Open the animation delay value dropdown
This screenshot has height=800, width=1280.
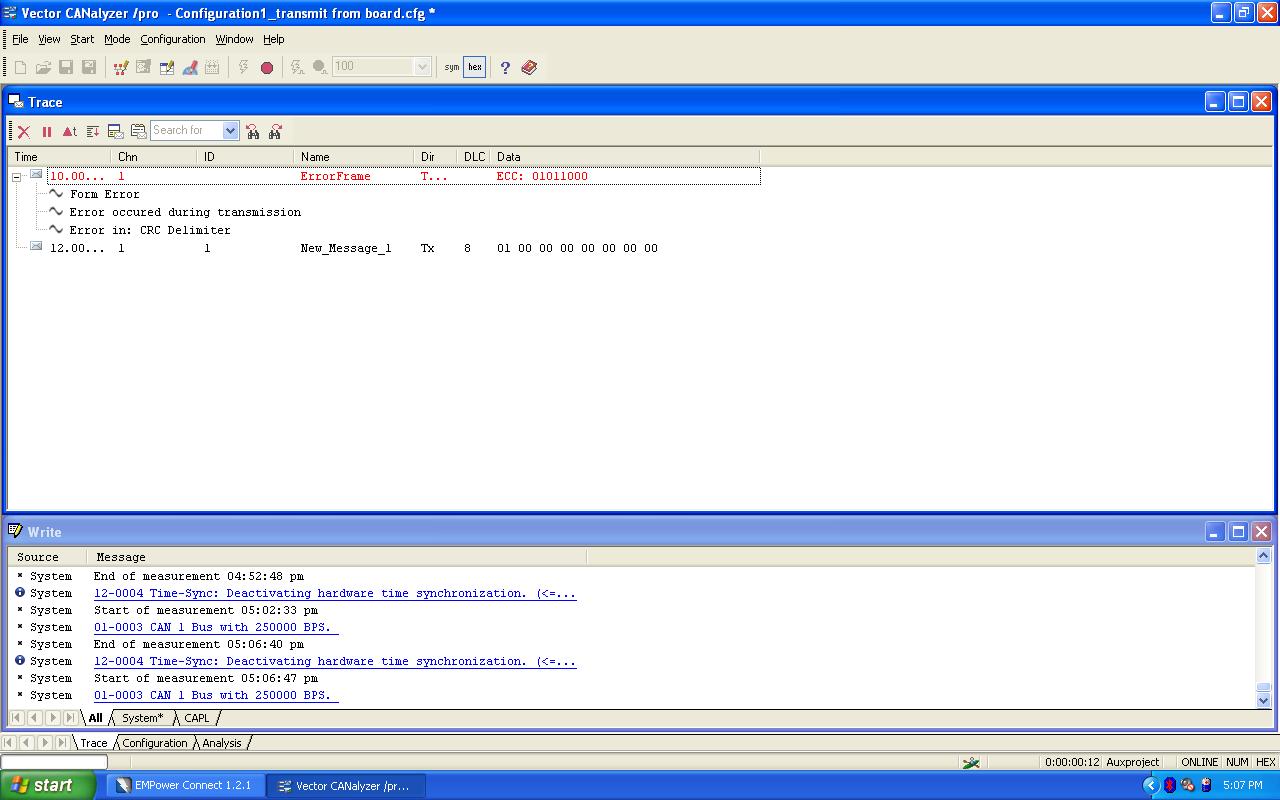[423, 67]
